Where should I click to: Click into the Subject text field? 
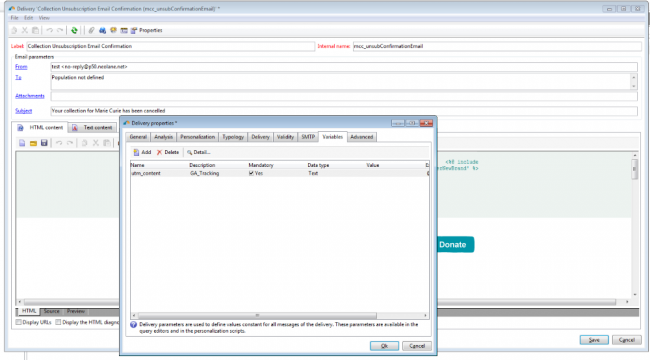[x=344, y=111]
